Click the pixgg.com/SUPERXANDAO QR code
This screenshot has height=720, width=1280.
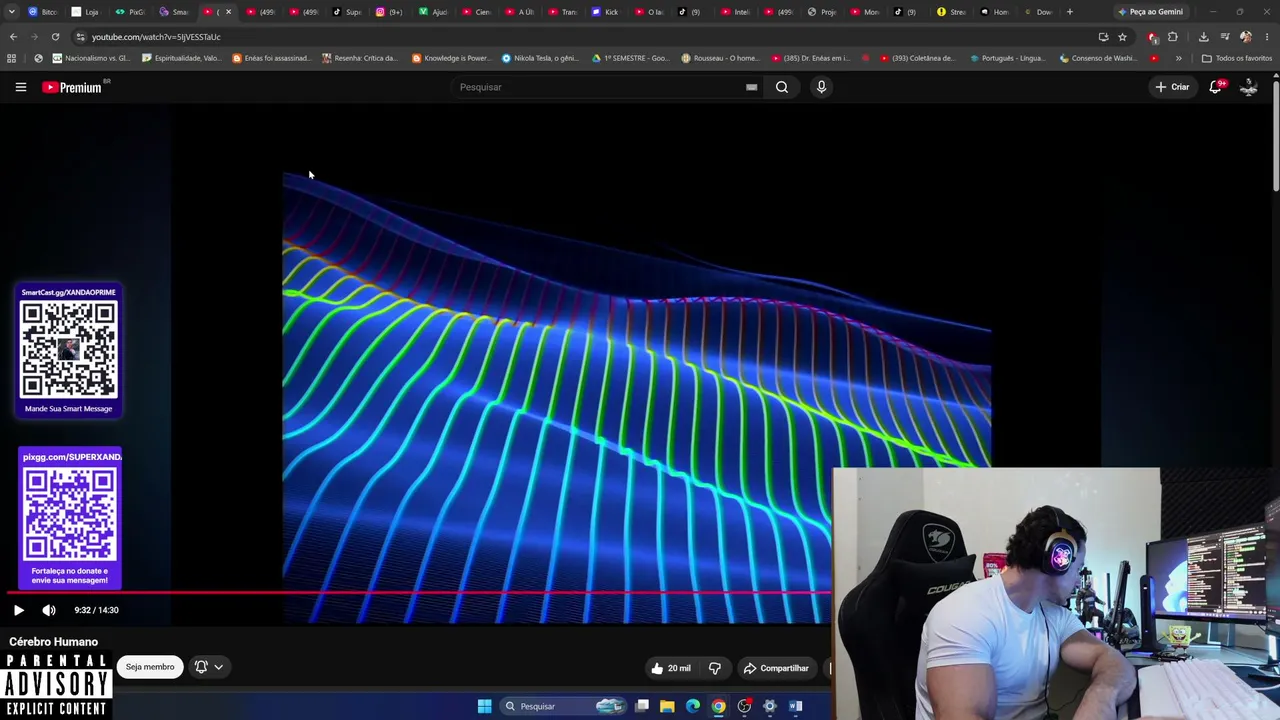click(70, 514)
